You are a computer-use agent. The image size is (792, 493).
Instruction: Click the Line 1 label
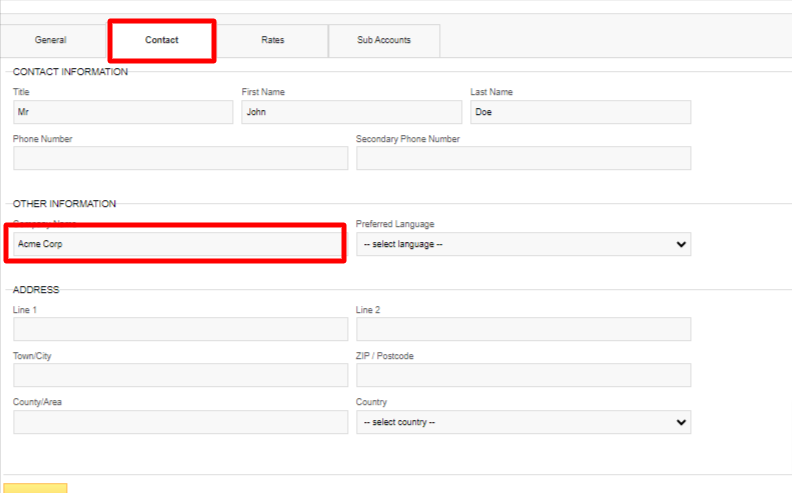25,310
